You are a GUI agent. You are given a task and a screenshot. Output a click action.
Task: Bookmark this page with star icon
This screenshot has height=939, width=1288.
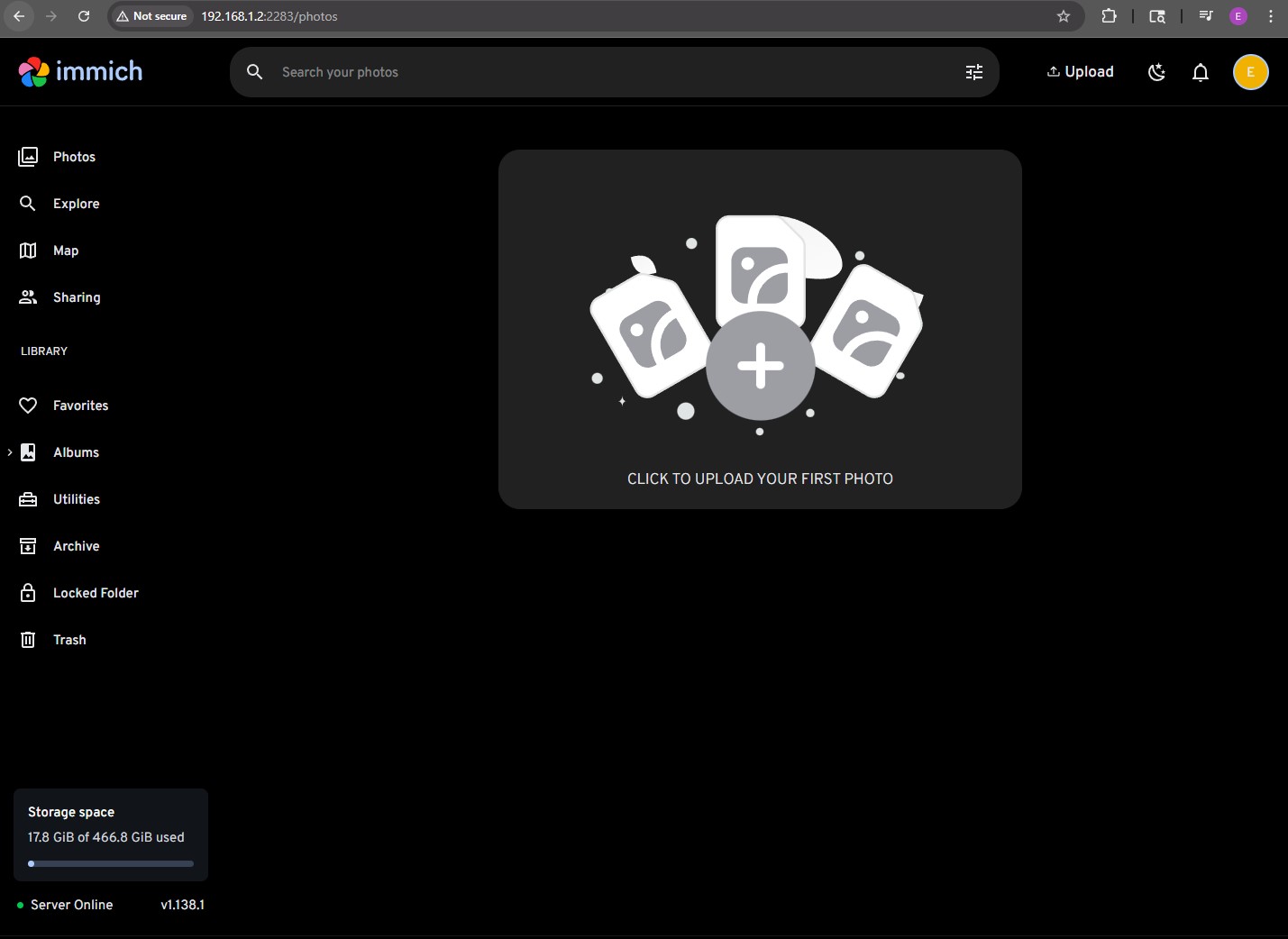pos(1064,16)
